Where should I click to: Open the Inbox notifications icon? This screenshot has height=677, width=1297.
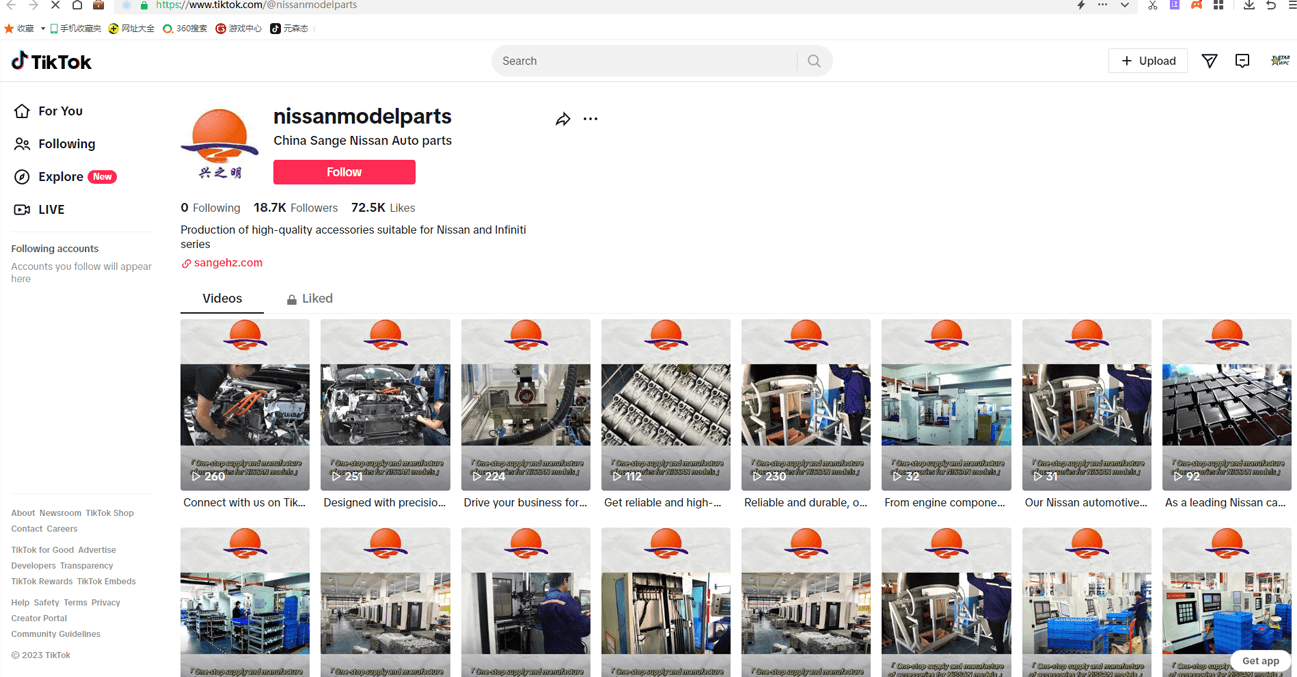pyautogui.click(x=1242, y=61)
